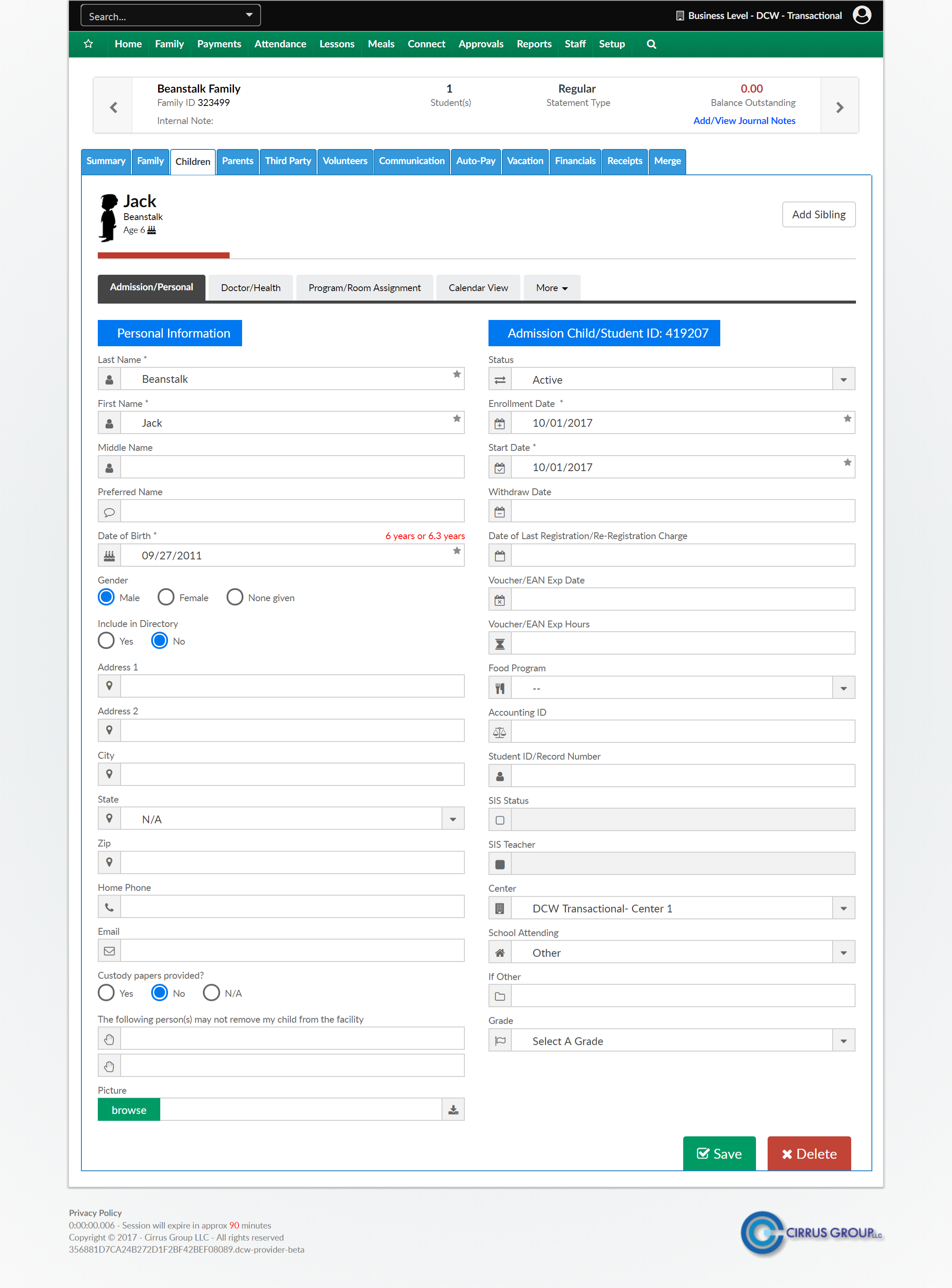
Task: Go to next family with right arrow
Action: tap(840, 107)
